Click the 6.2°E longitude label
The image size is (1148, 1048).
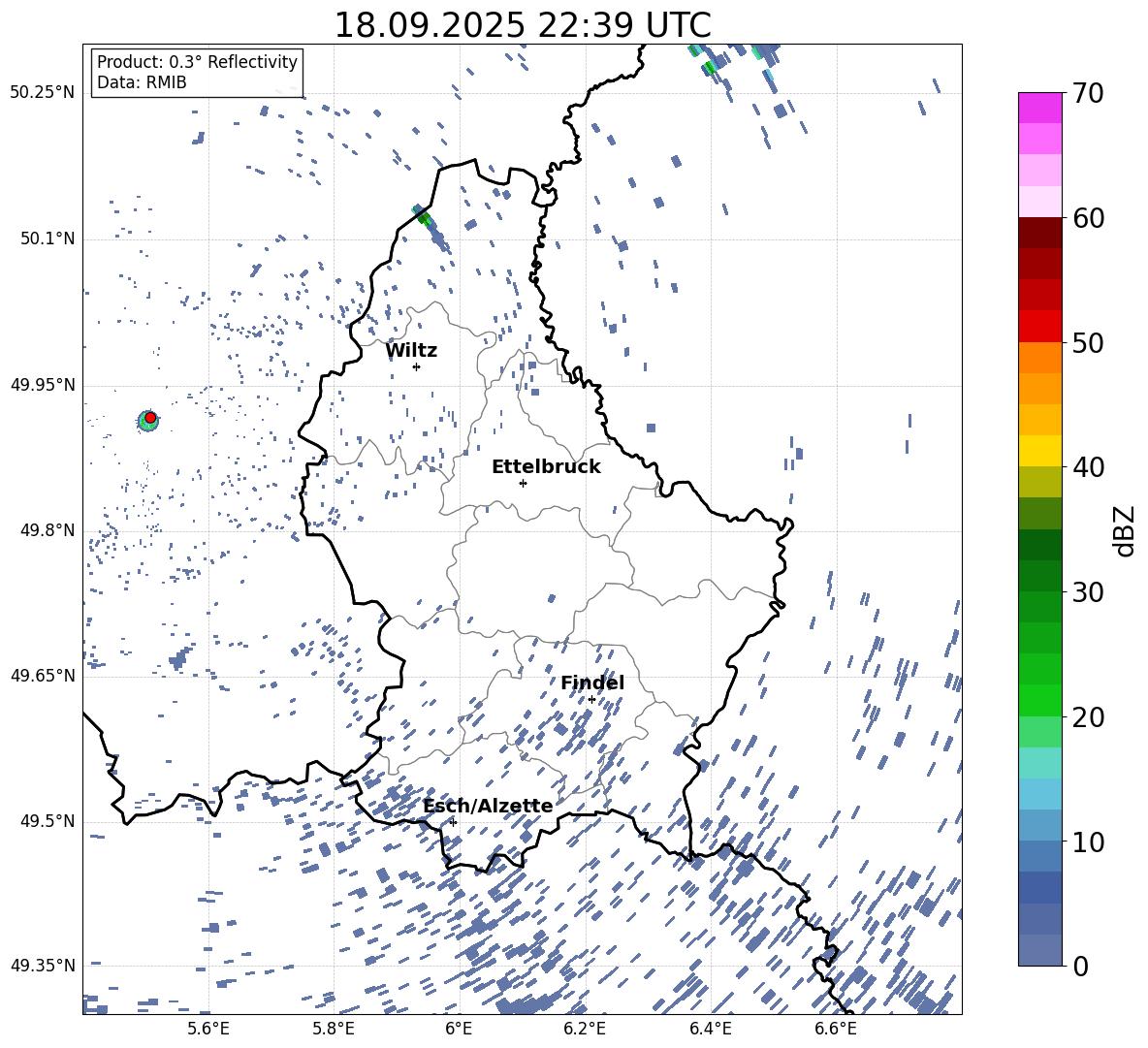tap(585, 1029)
